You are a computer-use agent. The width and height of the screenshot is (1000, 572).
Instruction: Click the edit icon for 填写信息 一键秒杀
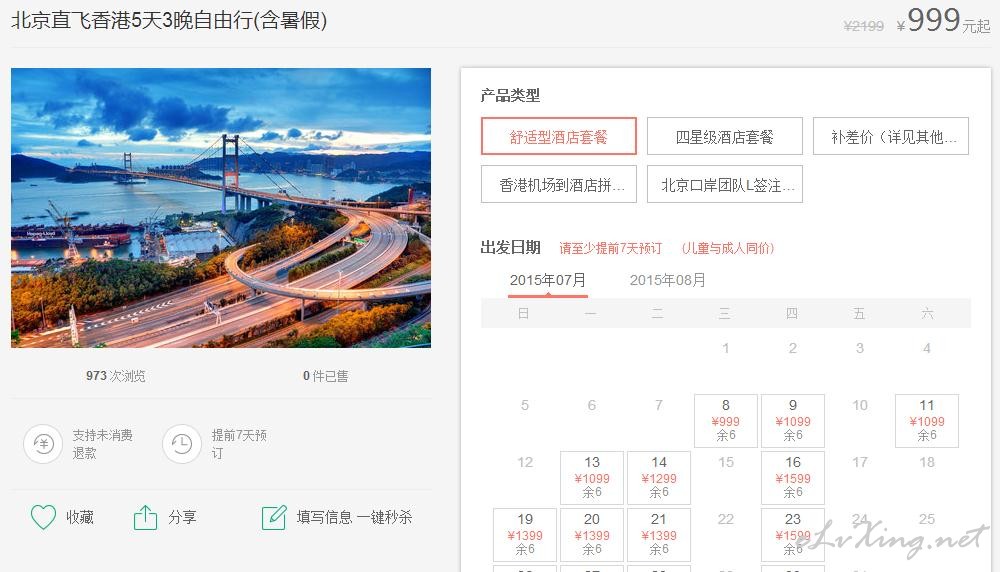[x=274, y=517]
